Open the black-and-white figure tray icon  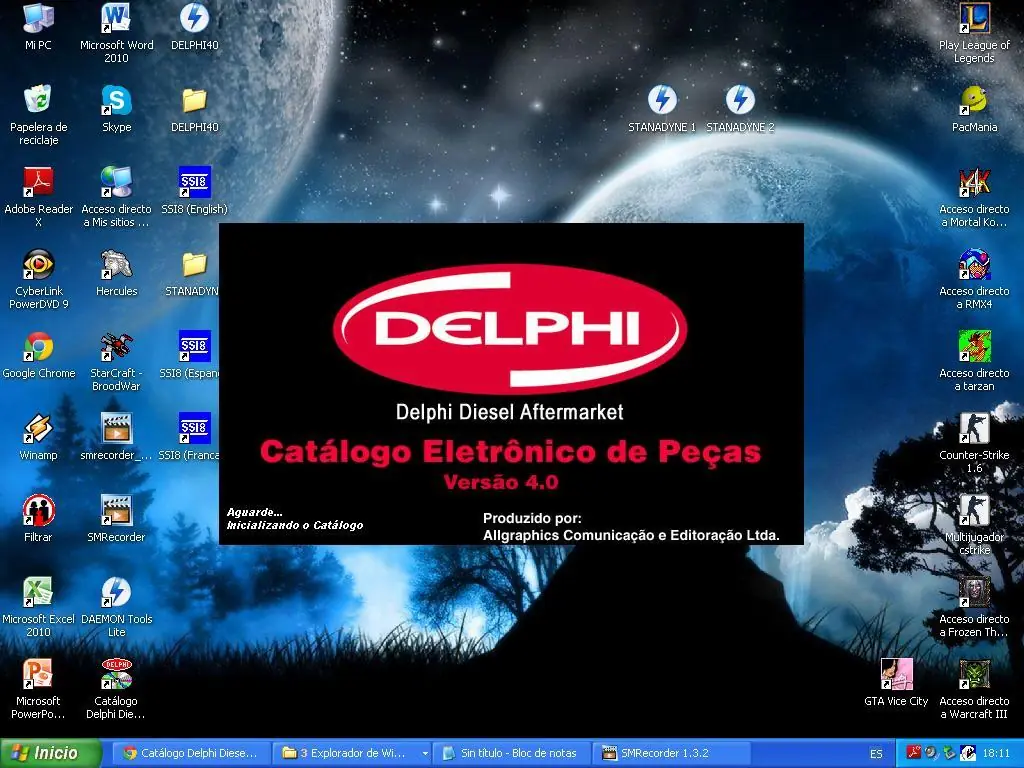click(x=967, y=752)
